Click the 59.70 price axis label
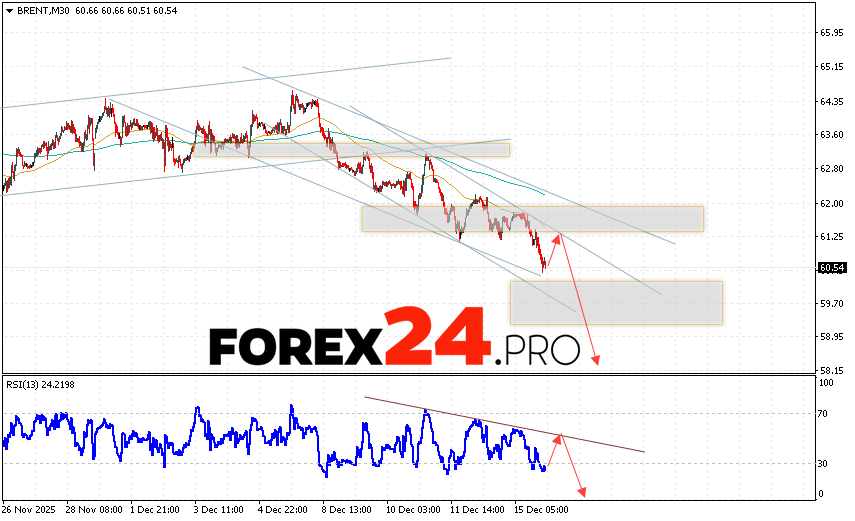The width and height of the screenshot is (855, 521). tap(832, 303)
